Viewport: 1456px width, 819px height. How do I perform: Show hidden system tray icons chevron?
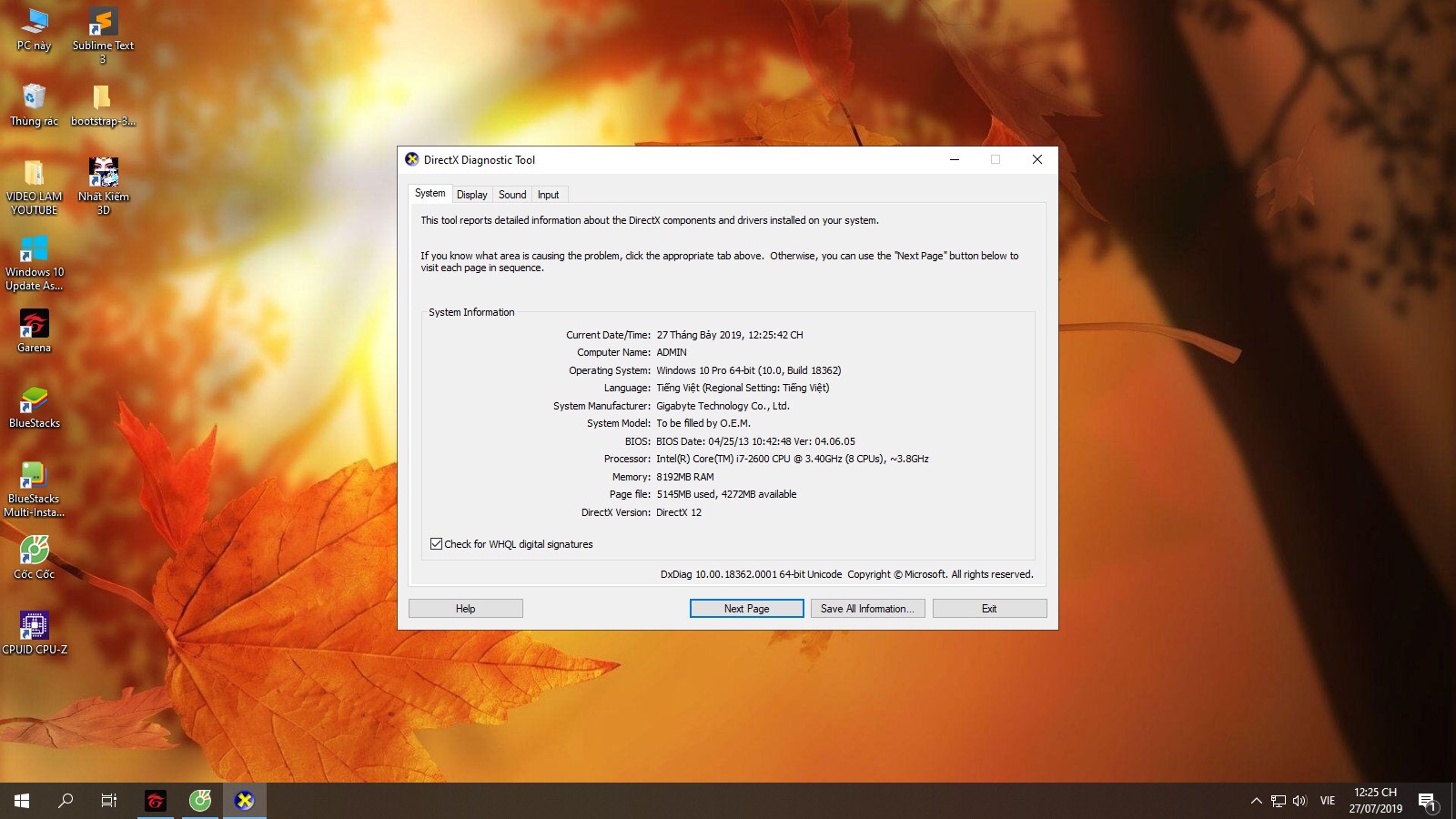pyautogui.click(x=1256, y=801)
